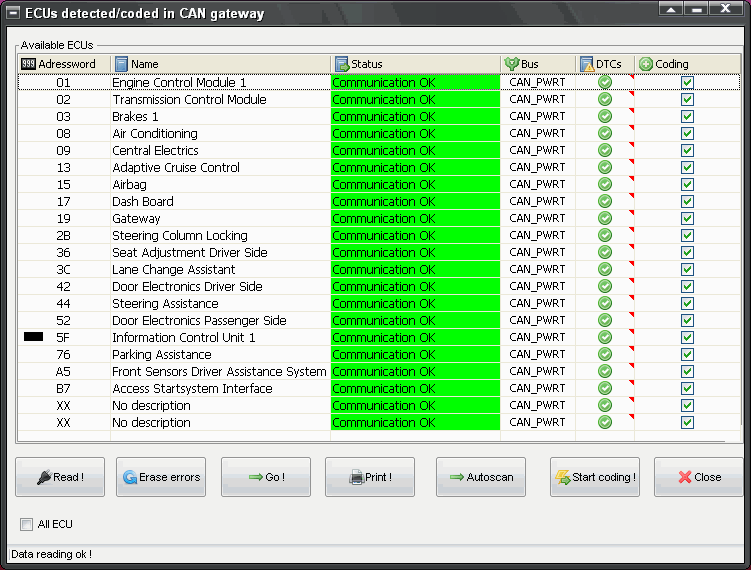This screenshot has width=751, height=570.
Task: Select the Central Electrics row name
Action: [155, 150]
